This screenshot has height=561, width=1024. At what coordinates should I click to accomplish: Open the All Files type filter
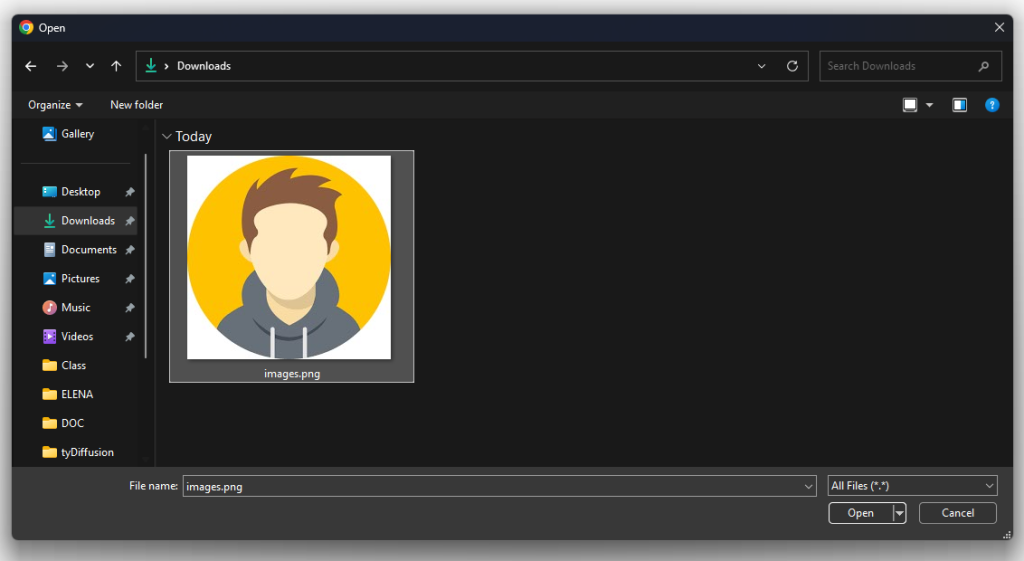912,486
